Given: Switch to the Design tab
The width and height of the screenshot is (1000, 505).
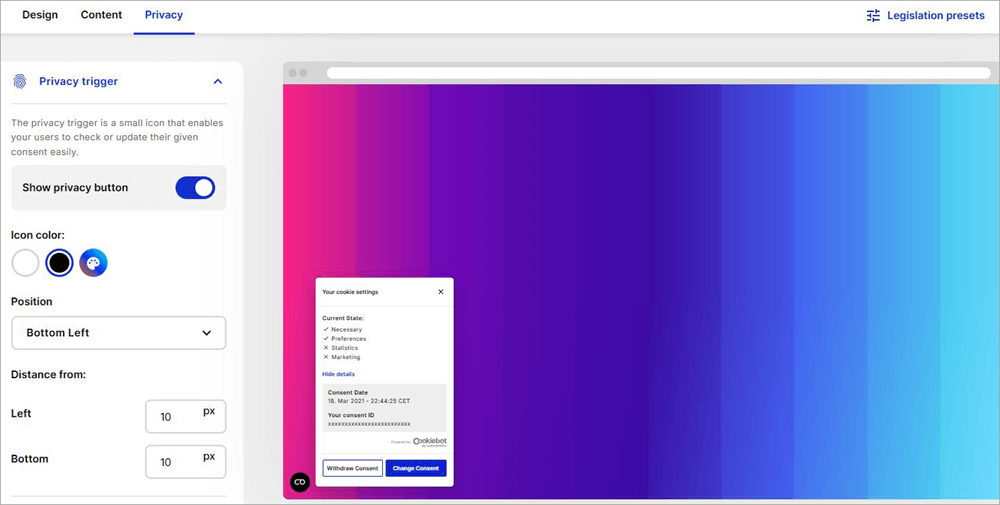Looking at the screenshot, I should (40, 16).
